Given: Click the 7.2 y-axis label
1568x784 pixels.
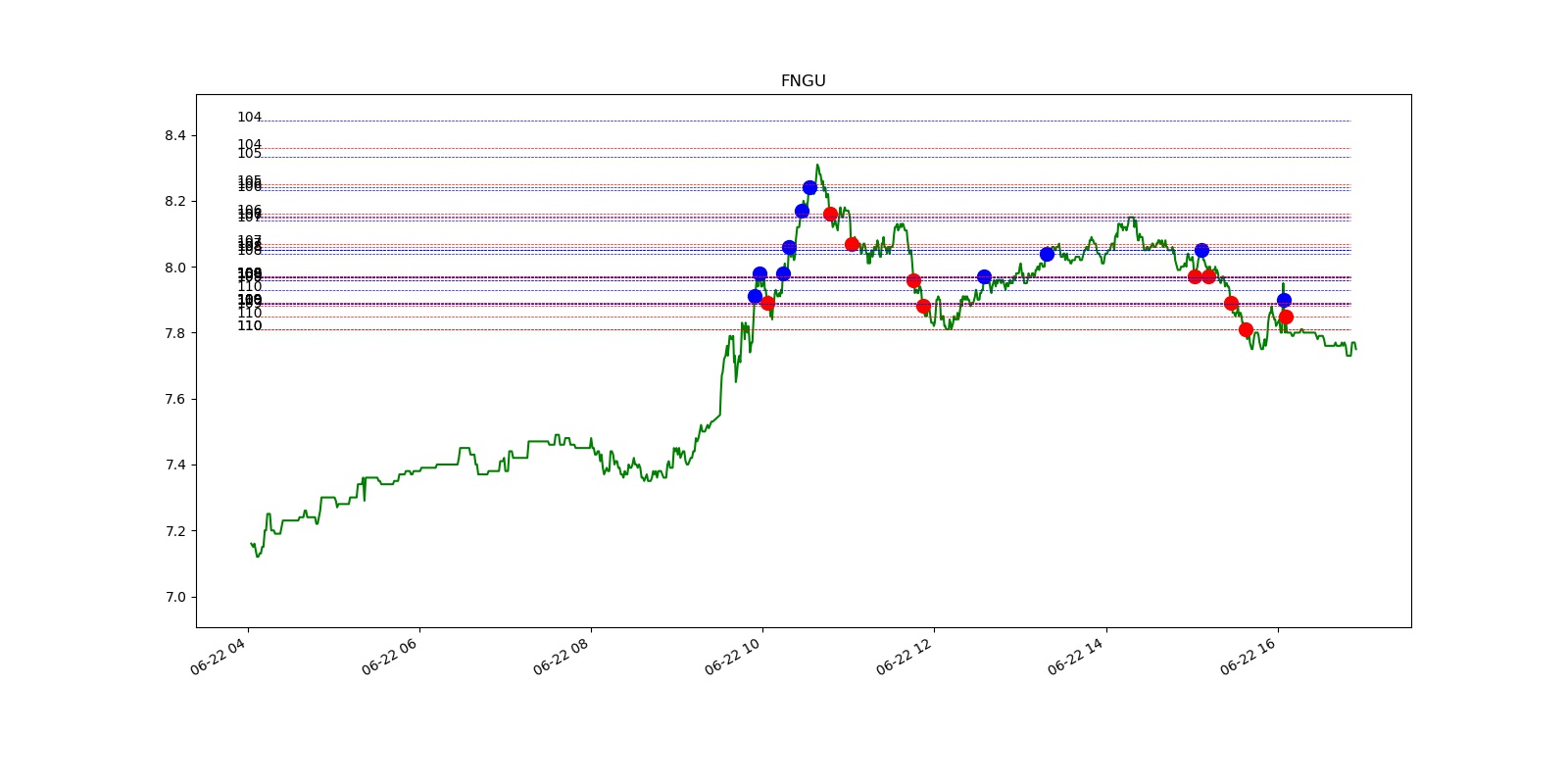Looking at the screenshot, I should point(175,531).
